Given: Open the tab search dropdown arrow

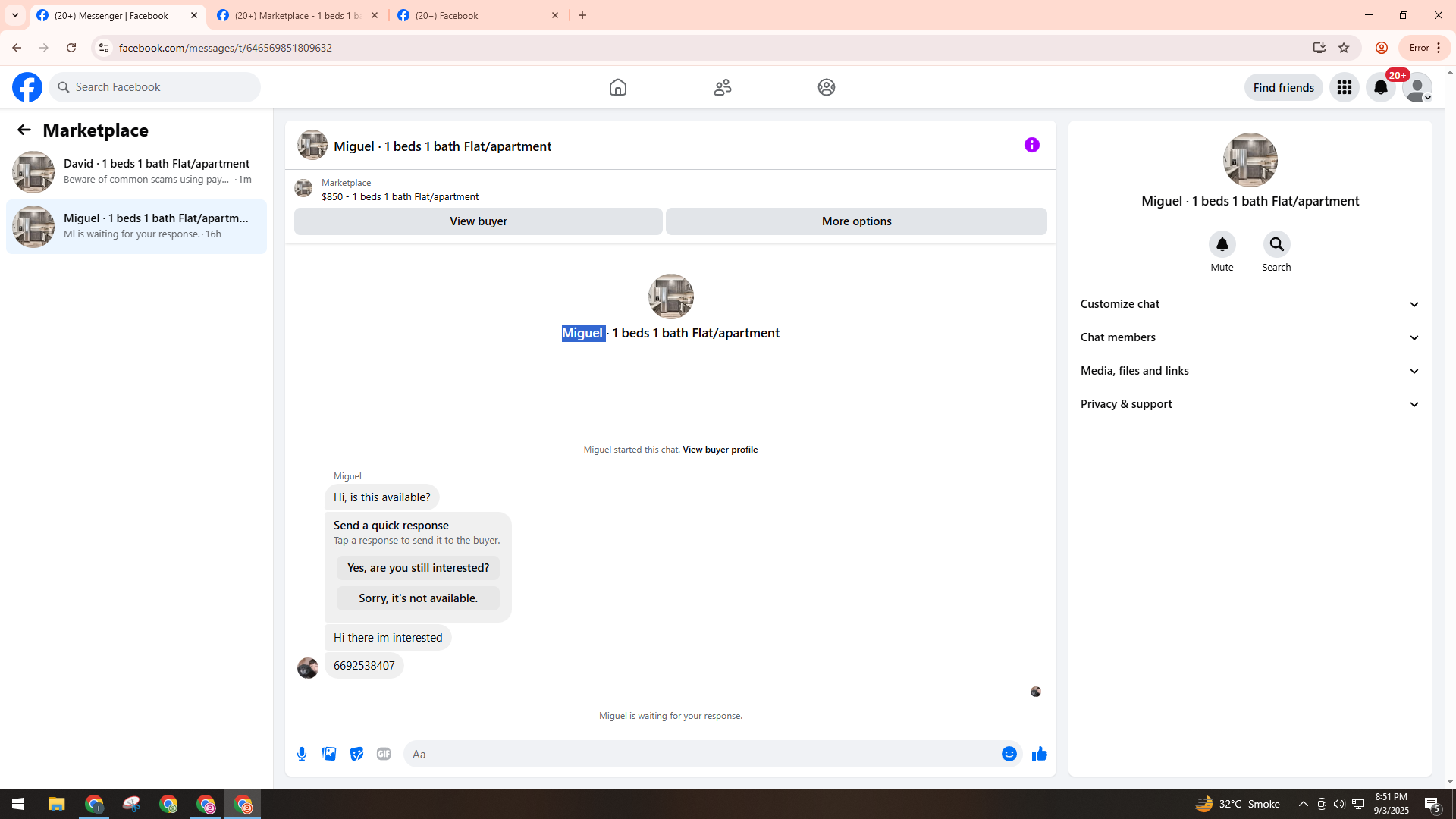Looking at the screenshot, I should pos(15,15).
